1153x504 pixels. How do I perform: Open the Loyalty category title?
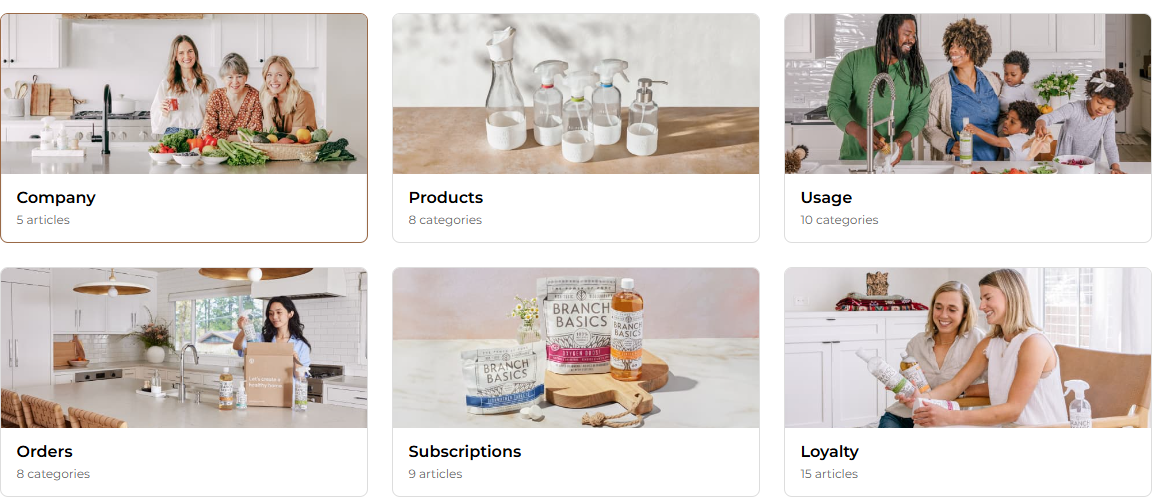pos(829,452)
